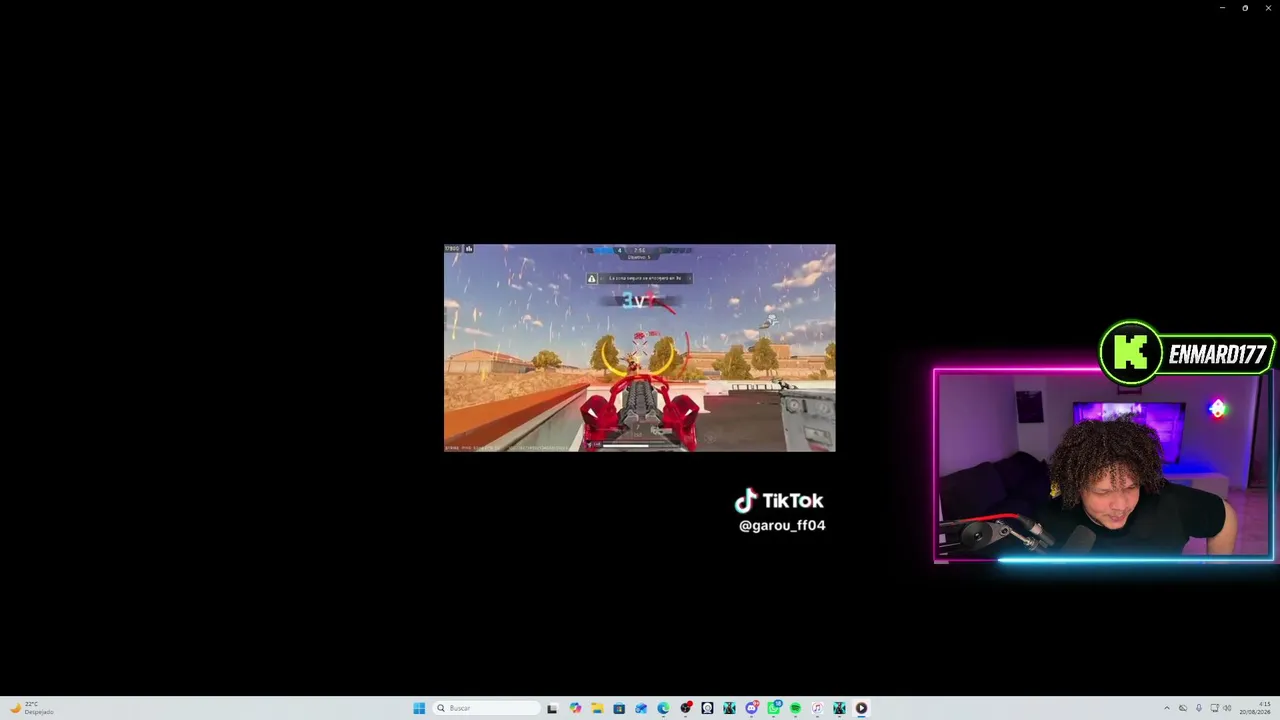Open the volume control in tray

point(1227,708)
